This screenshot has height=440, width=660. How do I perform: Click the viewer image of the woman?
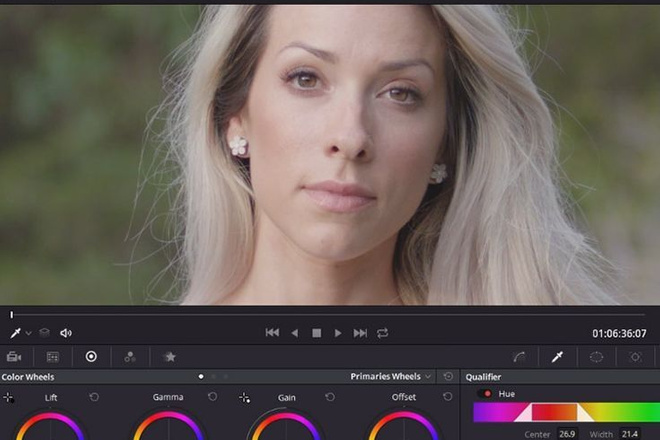330,155
